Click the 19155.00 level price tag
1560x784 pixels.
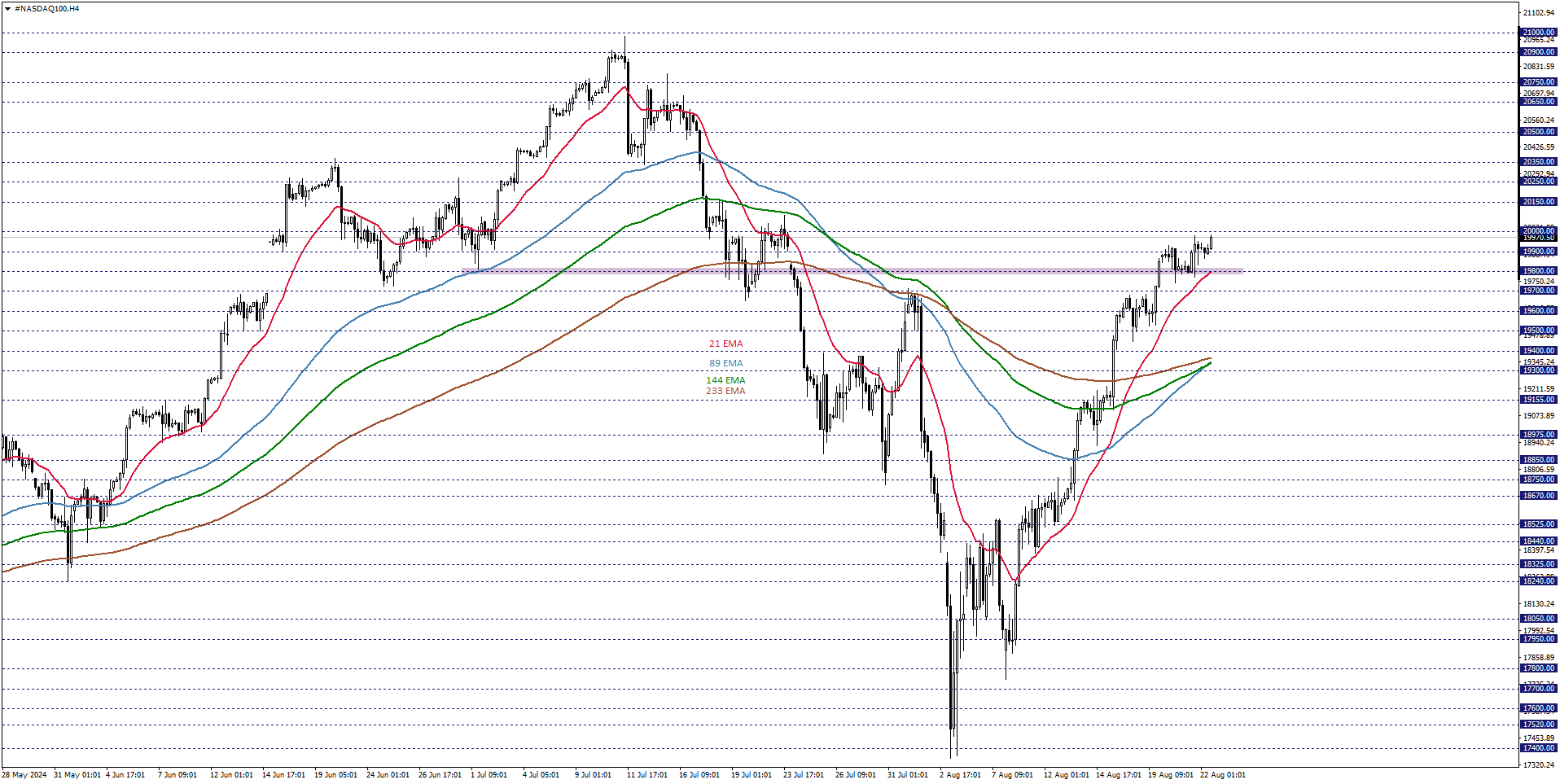pos(1538,400)
